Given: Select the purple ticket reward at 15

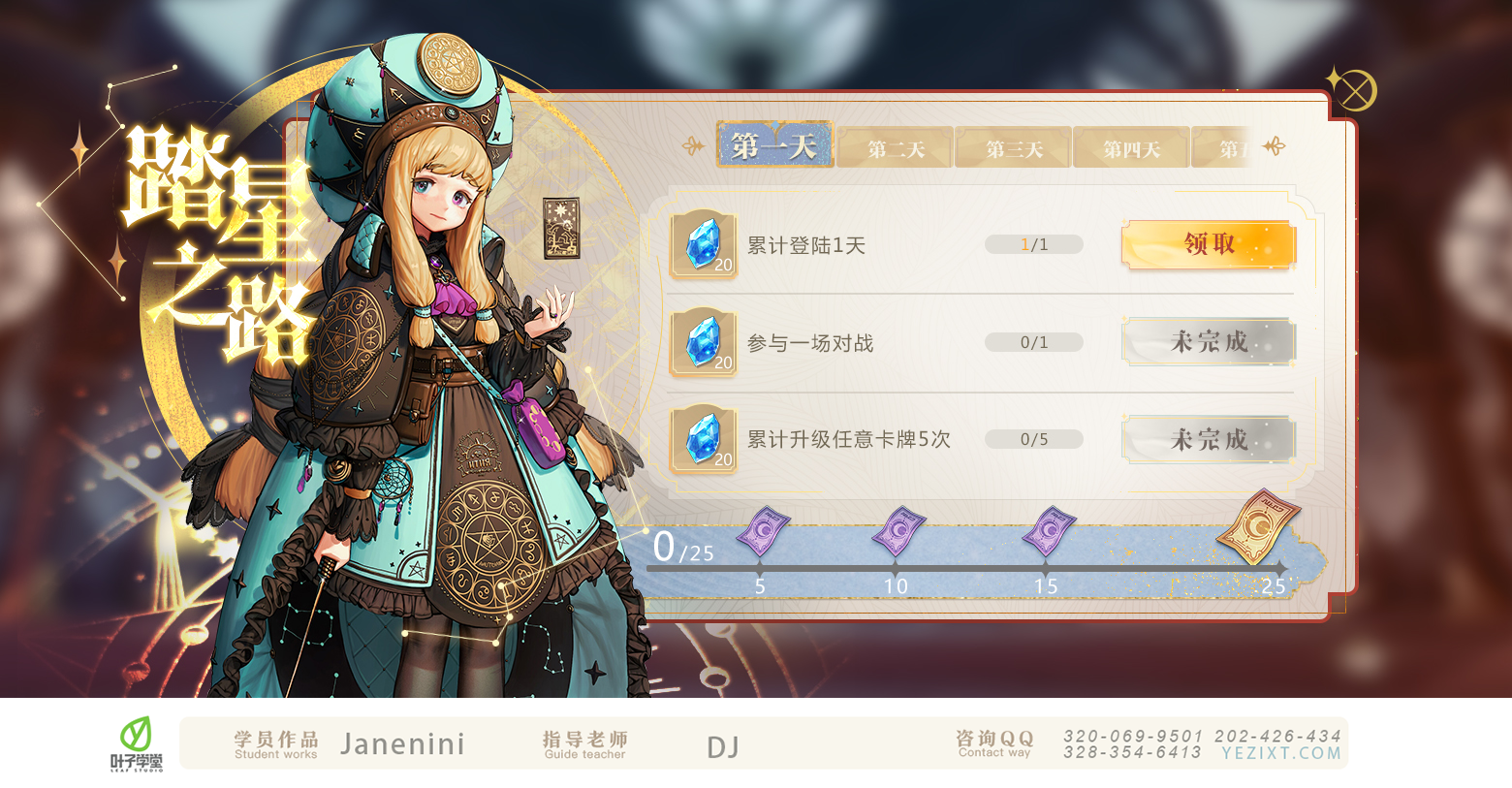Looking at the screenshot, I should pos(1048,532).
